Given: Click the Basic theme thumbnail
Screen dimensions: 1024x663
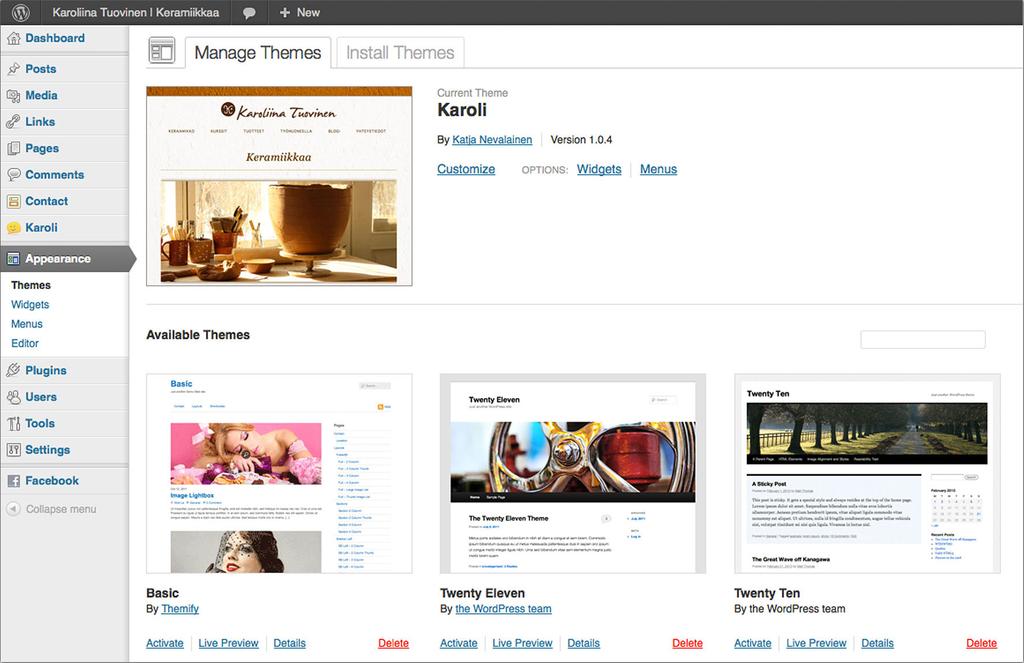Looking at the screenshot, I should coord(279,474).
